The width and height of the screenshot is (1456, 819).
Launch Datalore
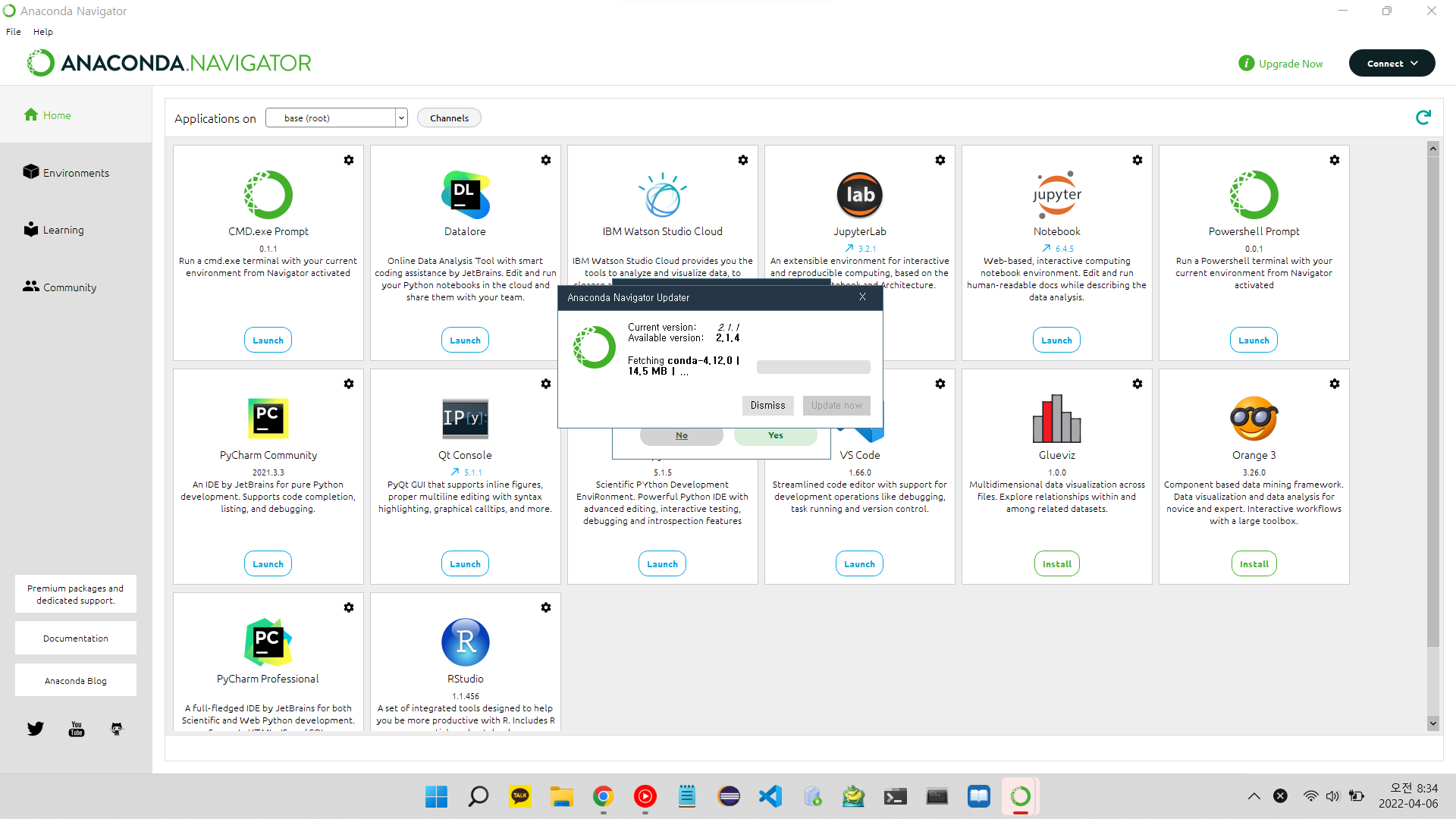[465, 340]
